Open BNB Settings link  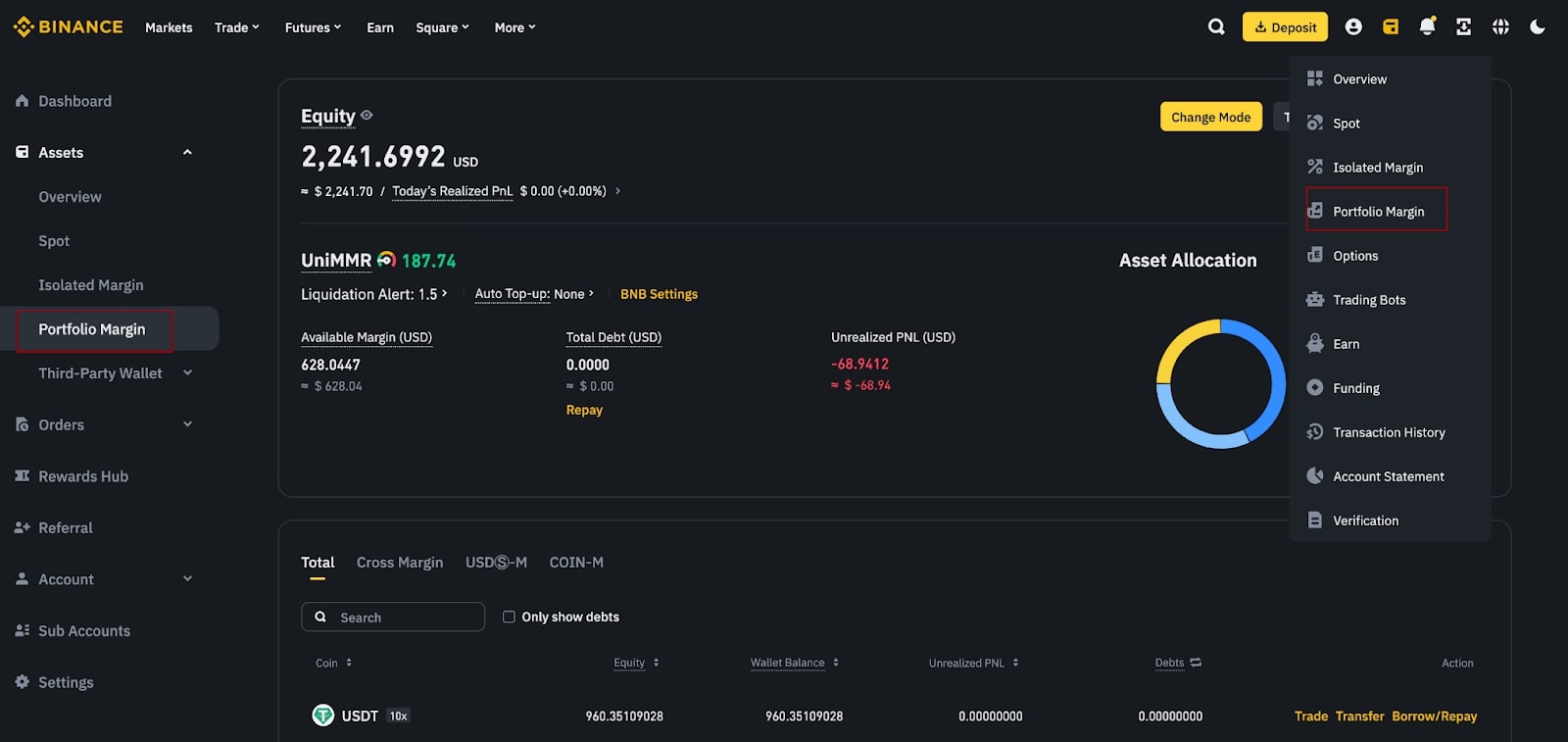659,294
